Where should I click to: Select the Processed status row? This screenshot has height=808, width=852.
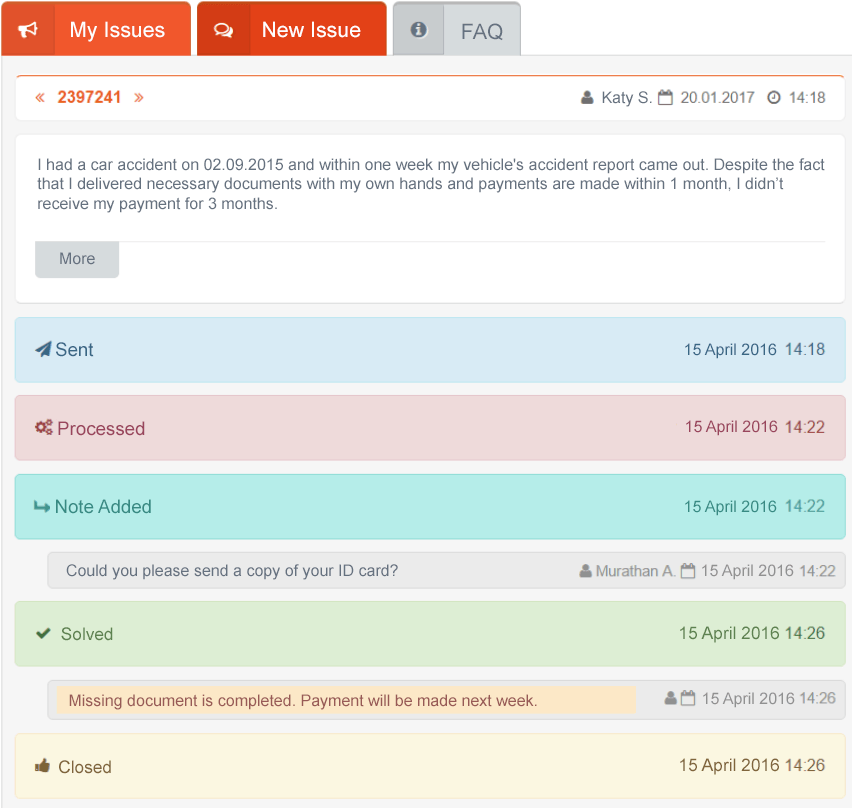point(430,428)
